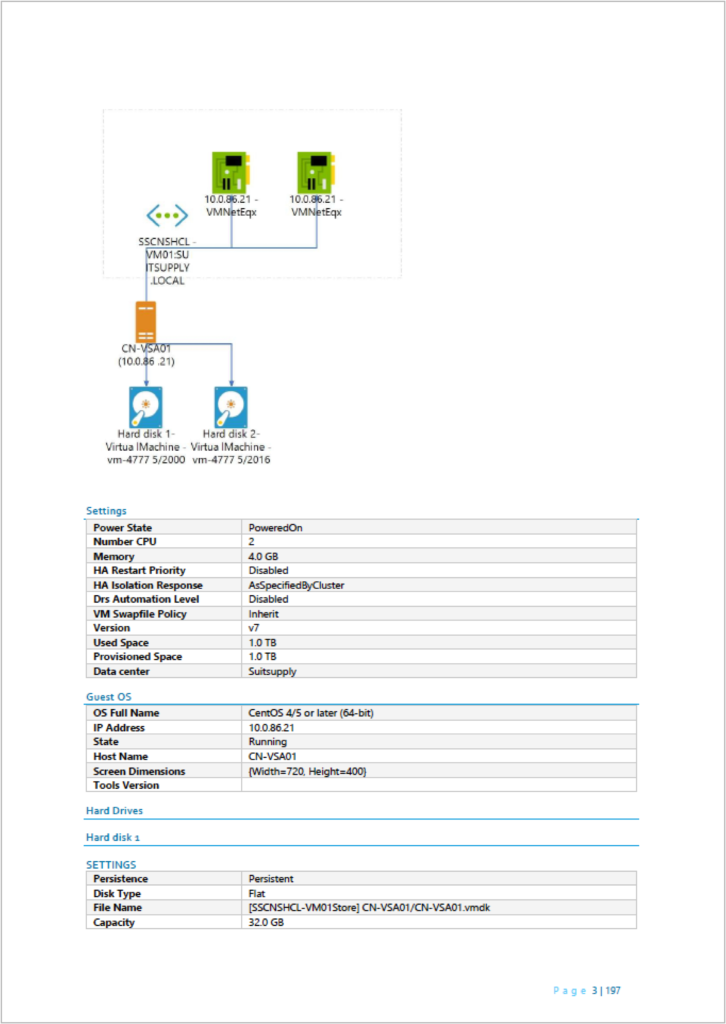Click the left green network adapter icon
Viewport: 726px width, 1024px height.
tap(231, 171)
